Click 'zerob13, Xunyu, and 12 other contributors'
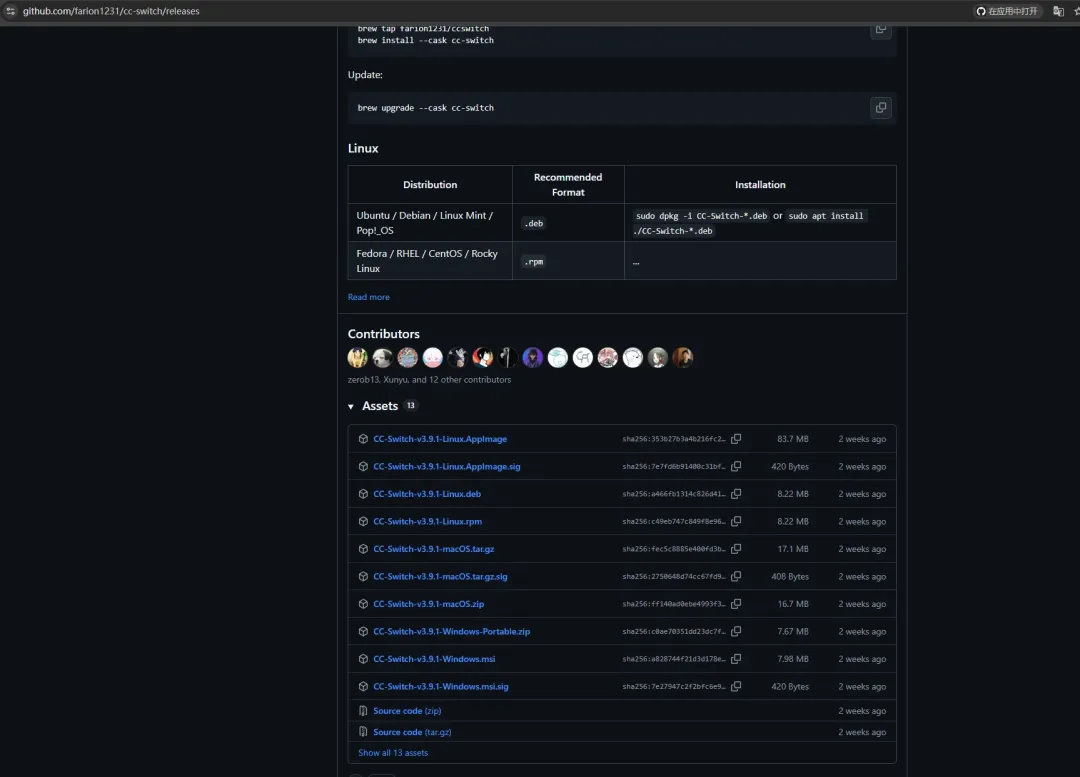 (429, 380)
